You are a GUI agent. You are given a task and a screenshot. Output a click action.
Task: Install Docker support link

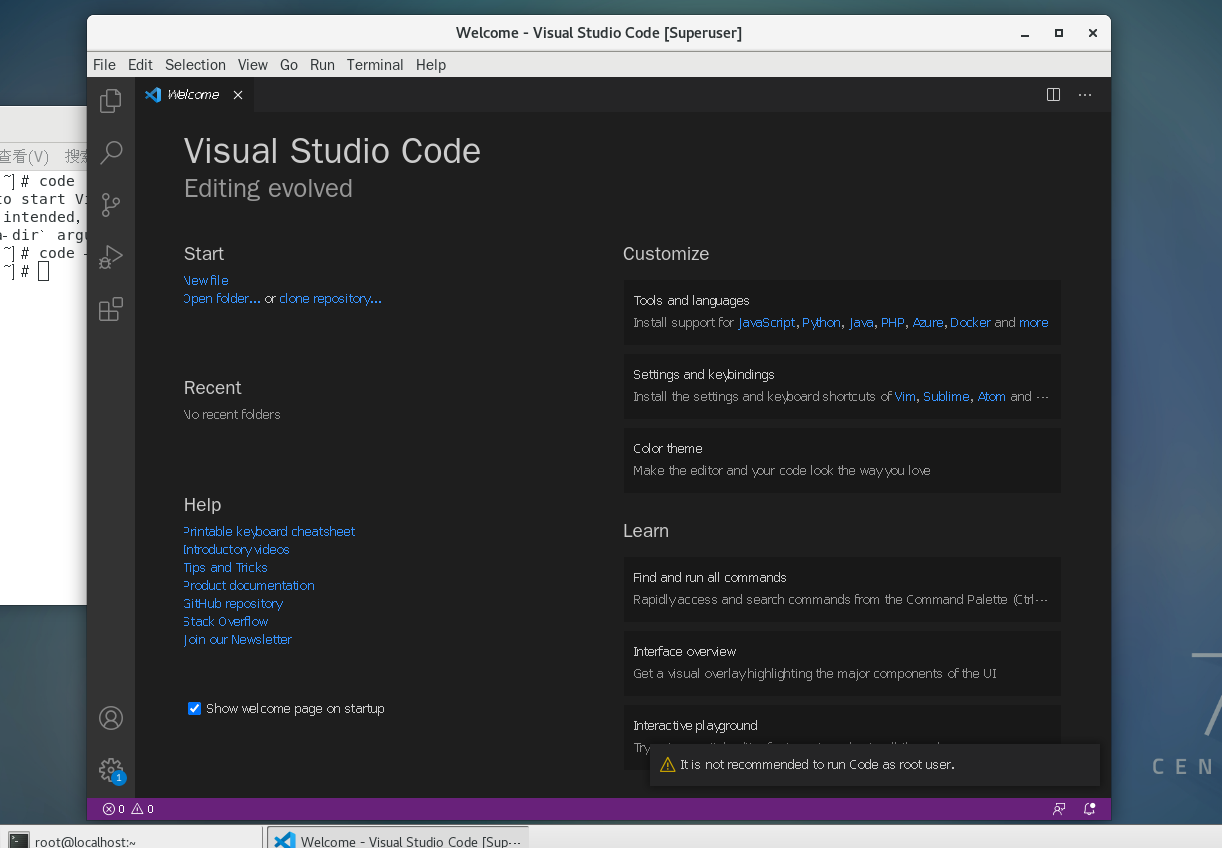click(970, 323)
